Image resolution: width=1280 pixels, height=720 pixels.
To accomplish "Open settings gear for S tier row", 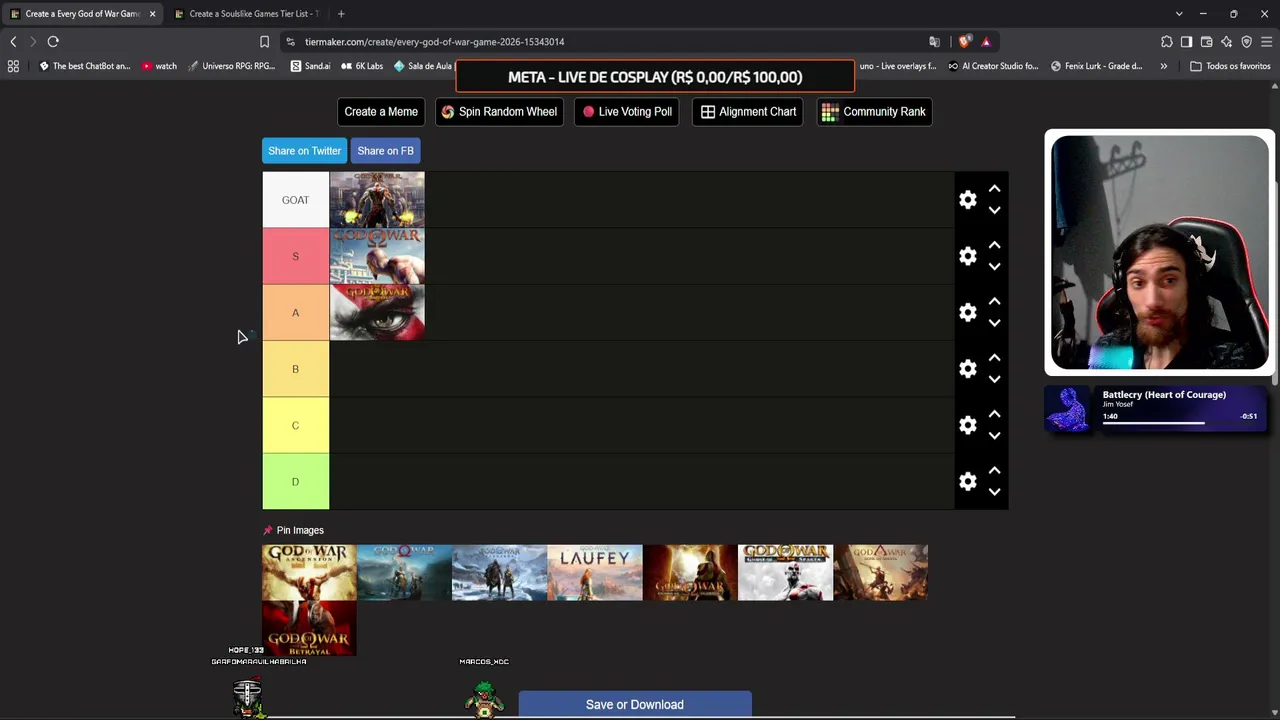I will point(967,256).
